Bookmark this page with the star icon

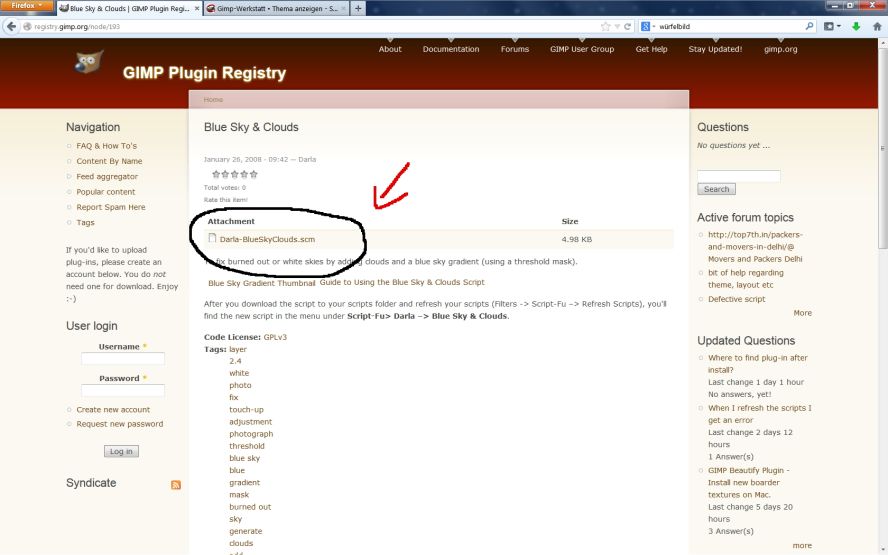(x=605, y=26)
